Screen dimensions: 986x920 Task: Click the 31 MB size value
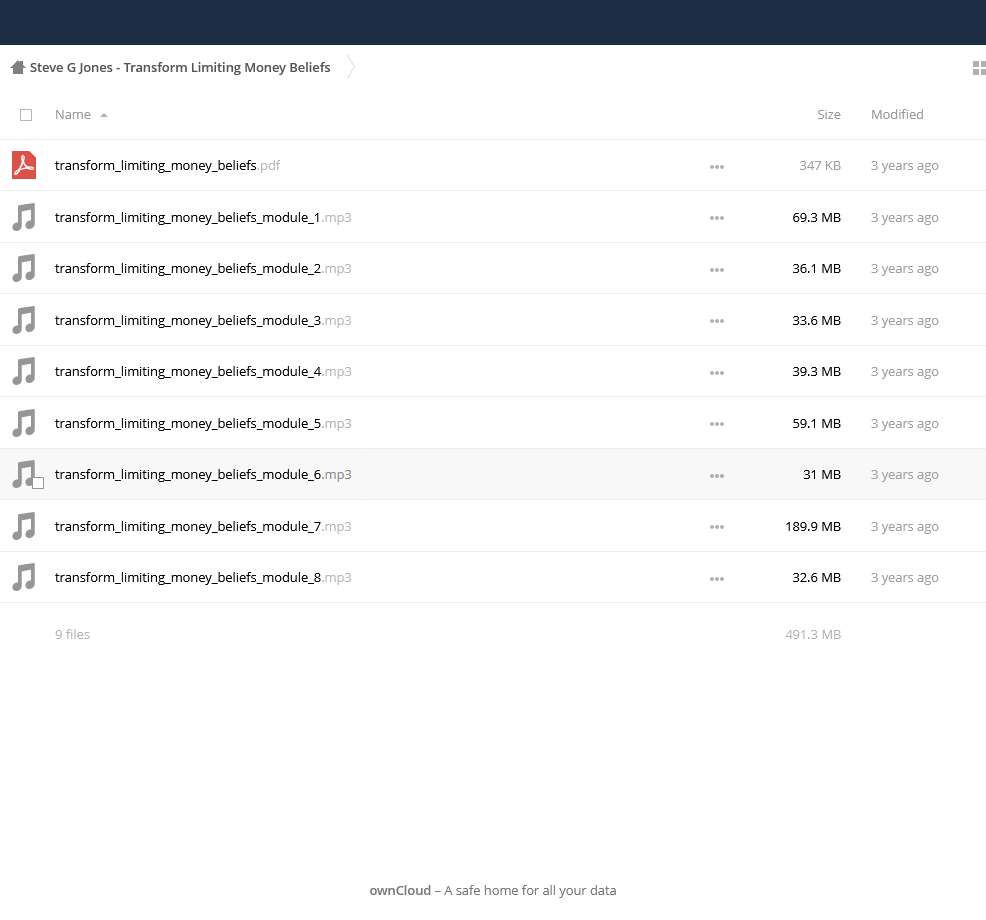(x=822, y=475)
